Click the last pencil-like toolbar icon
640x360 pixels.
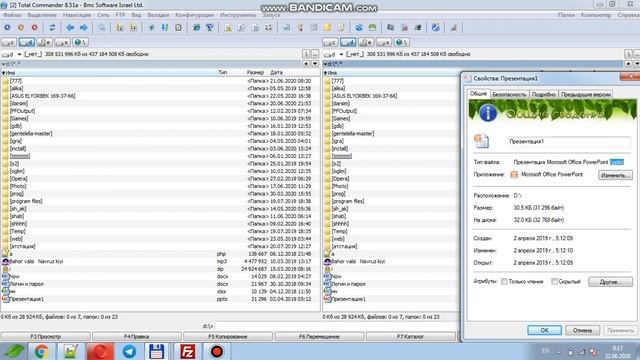pos(453,27)
